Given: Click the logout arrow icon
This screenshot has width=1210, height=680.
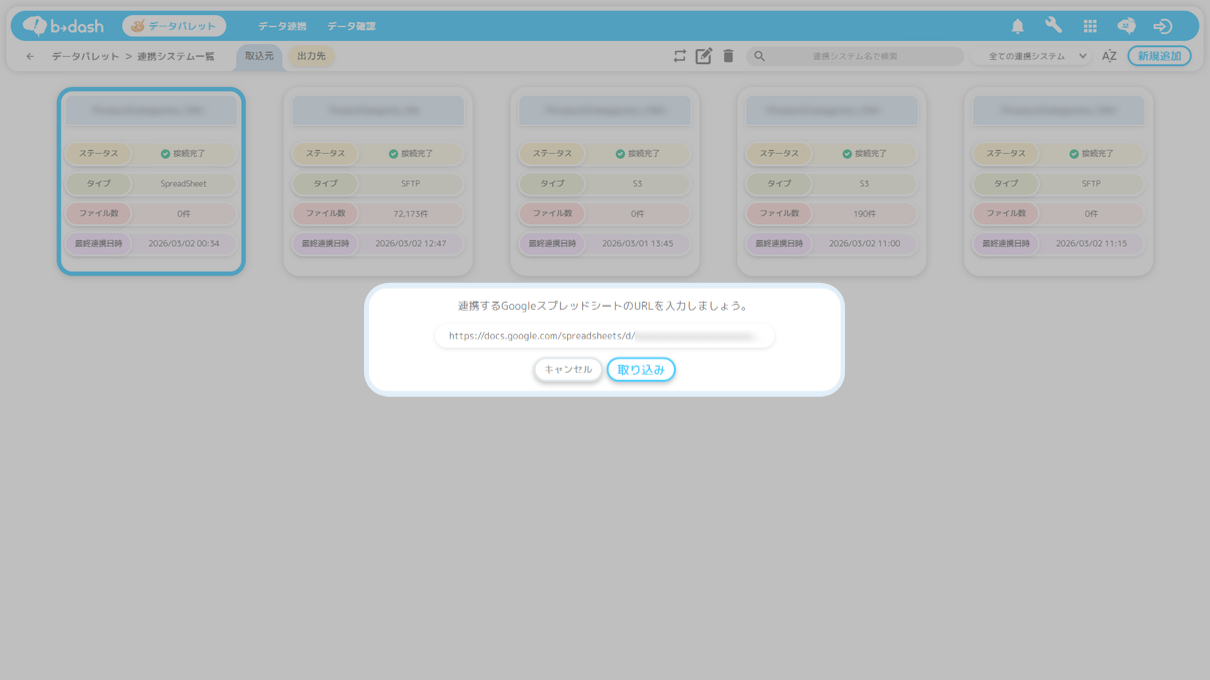Looking at the screenshot, I should click(x=1162, y=26).
